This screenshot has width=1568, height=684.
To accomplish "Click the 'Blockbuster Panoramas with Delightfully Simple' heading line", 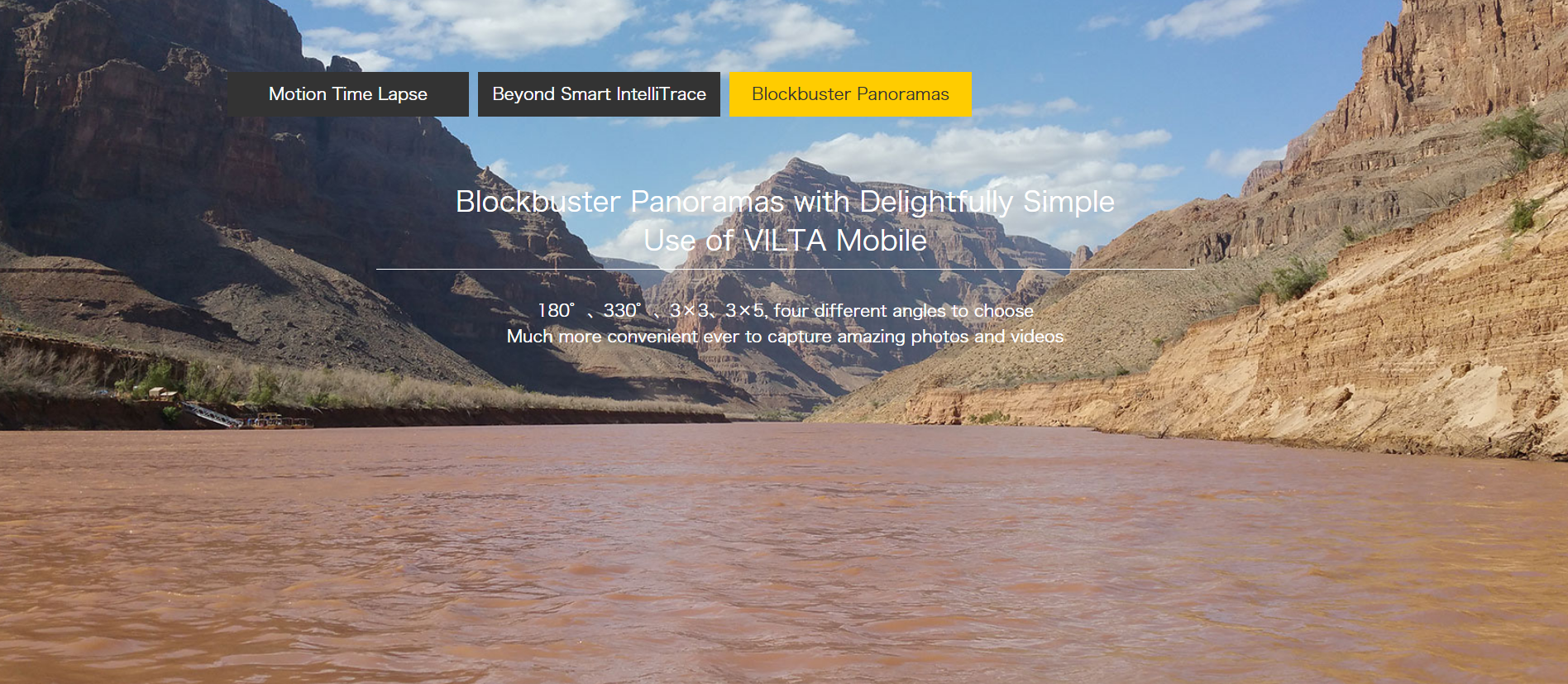I will 785,202.
